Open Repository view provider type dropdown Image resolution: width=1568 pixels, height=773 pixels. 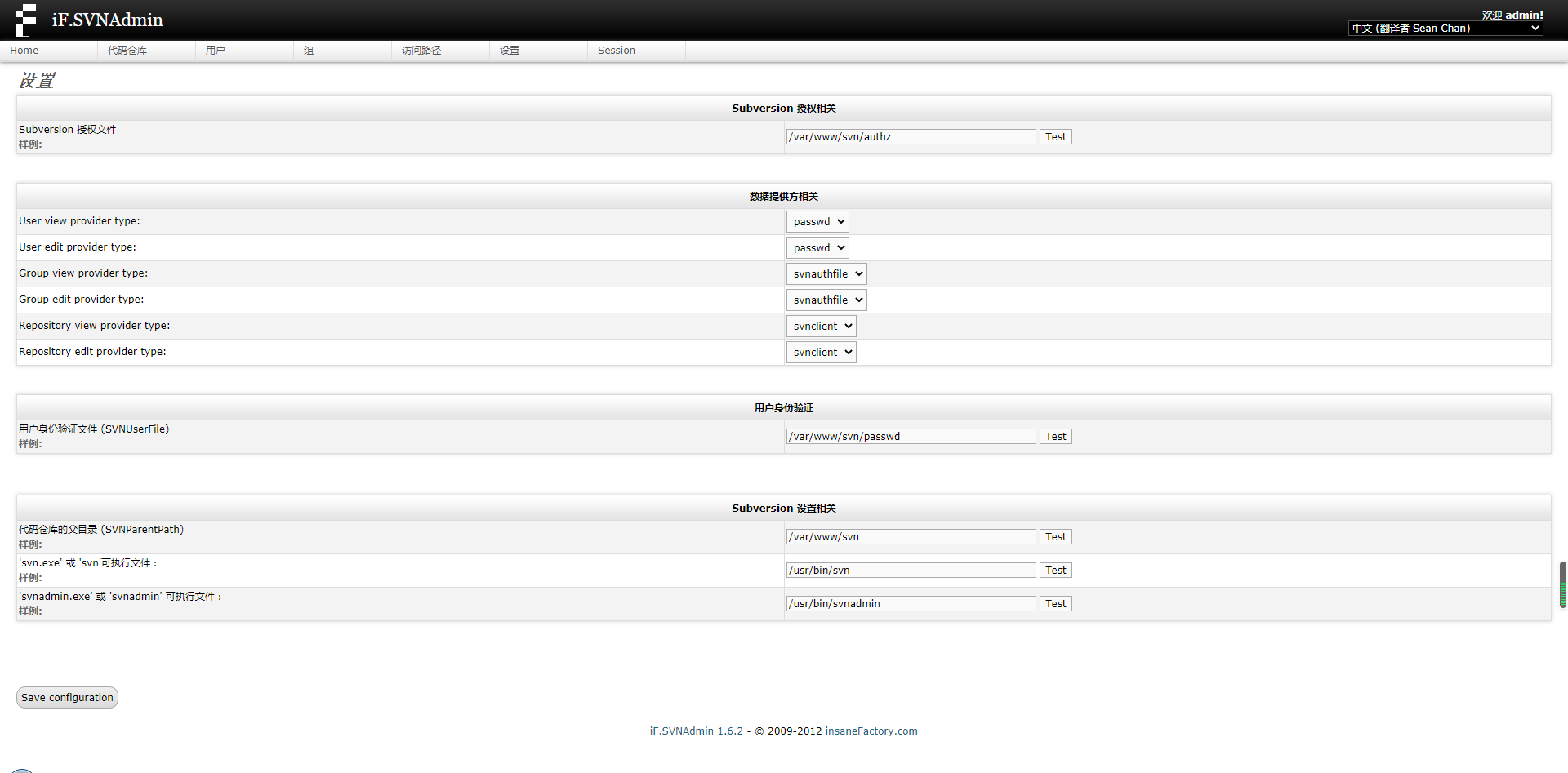tap(822, 327)
